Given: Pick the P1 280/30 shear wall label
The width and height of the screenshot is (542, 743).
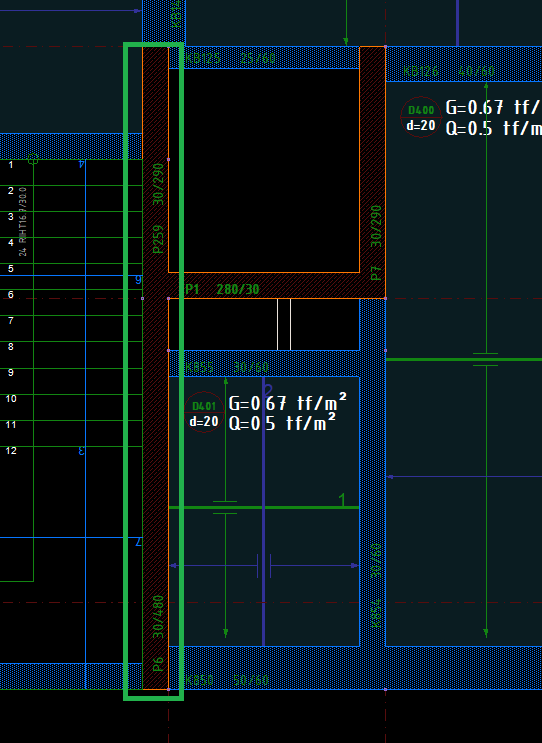Looking at the screenshot, I should [222, 289].
